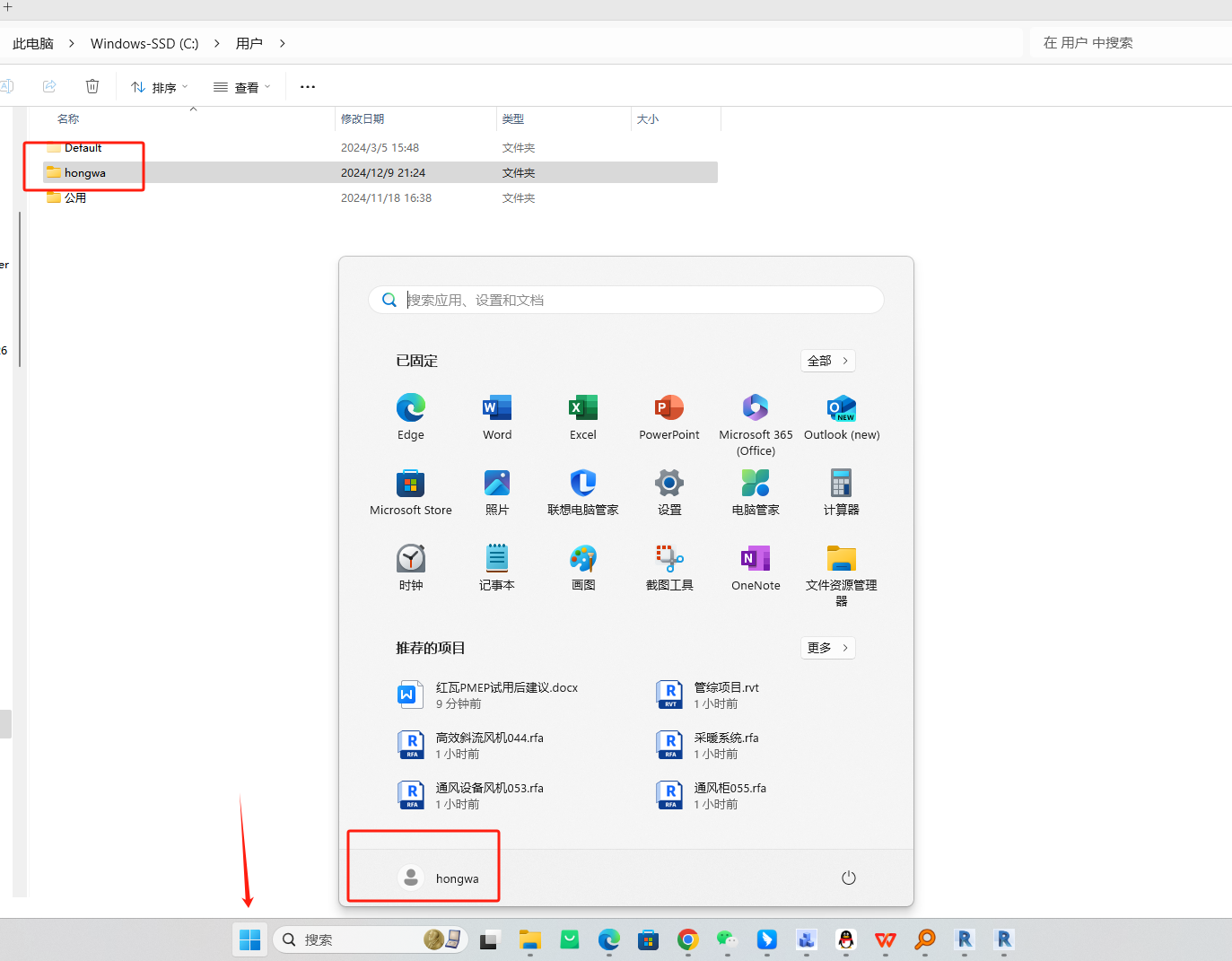Open 记事本 Notepad
This screenshot has height=961, width=1232.
point(497,568)
